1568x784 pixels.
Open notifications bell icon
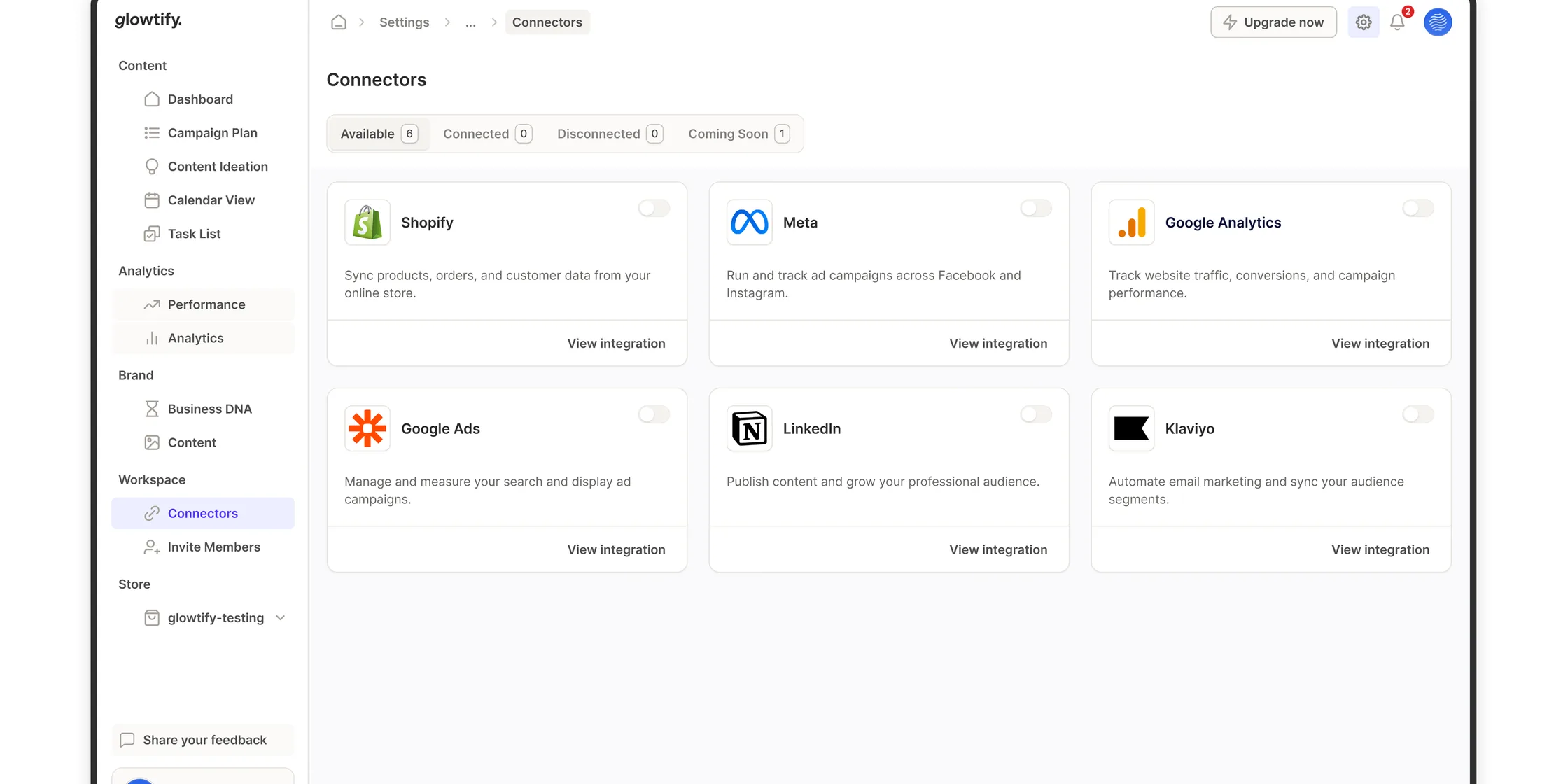1397,22
